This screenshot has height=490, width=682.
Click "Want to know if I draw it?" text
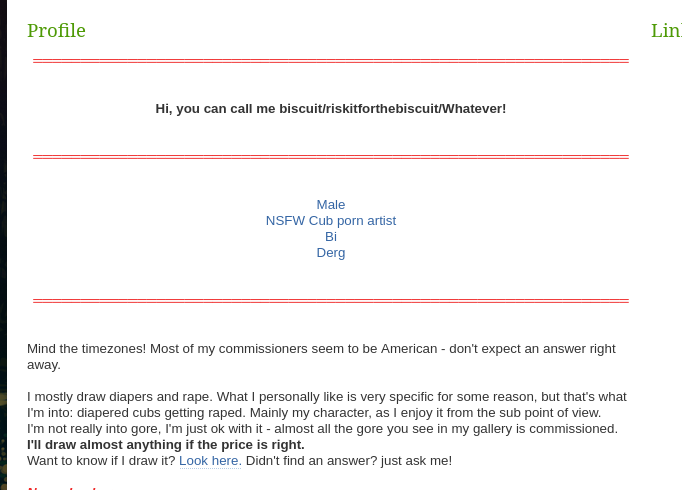(x=101, y=461)
